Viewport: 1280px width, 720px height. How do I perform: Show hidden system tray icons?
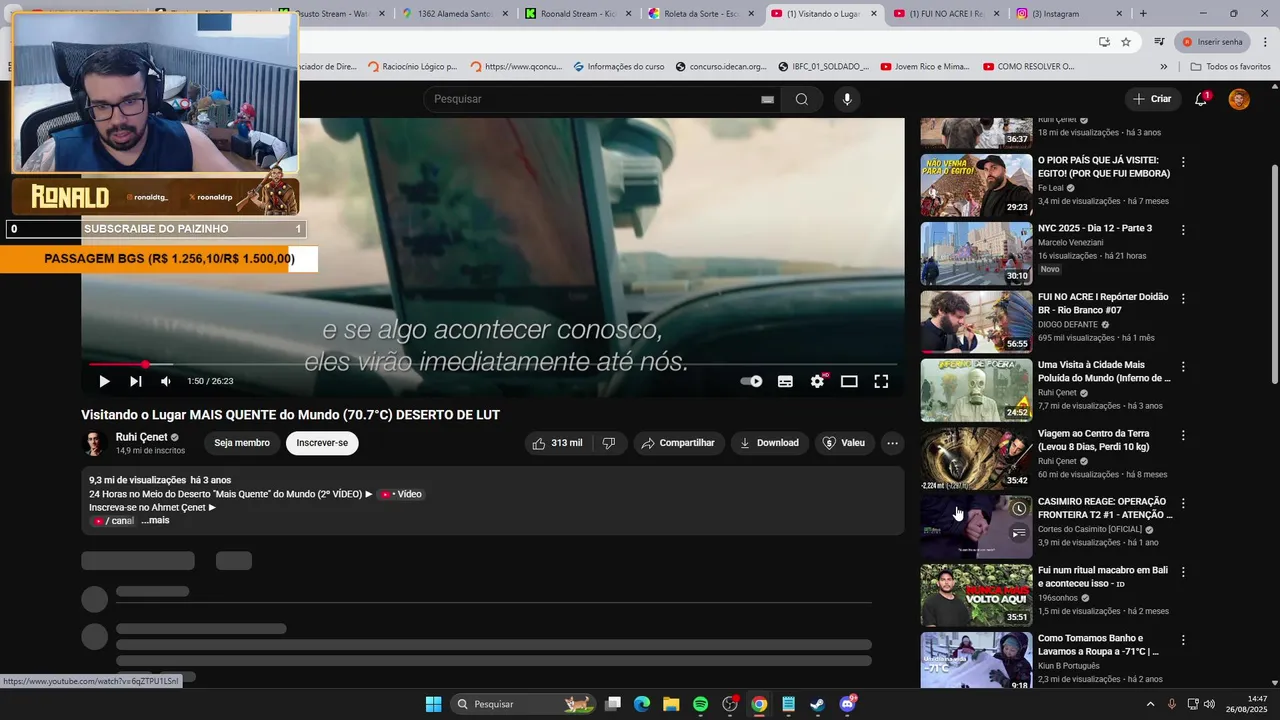point(1150,704)
